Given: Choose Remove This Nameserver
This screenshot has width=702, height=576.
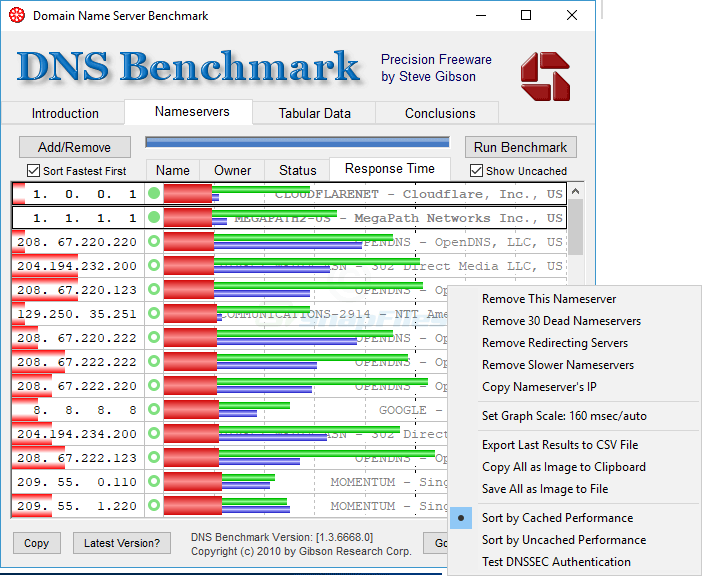Looking at the screenshot, I should point(549,299).
